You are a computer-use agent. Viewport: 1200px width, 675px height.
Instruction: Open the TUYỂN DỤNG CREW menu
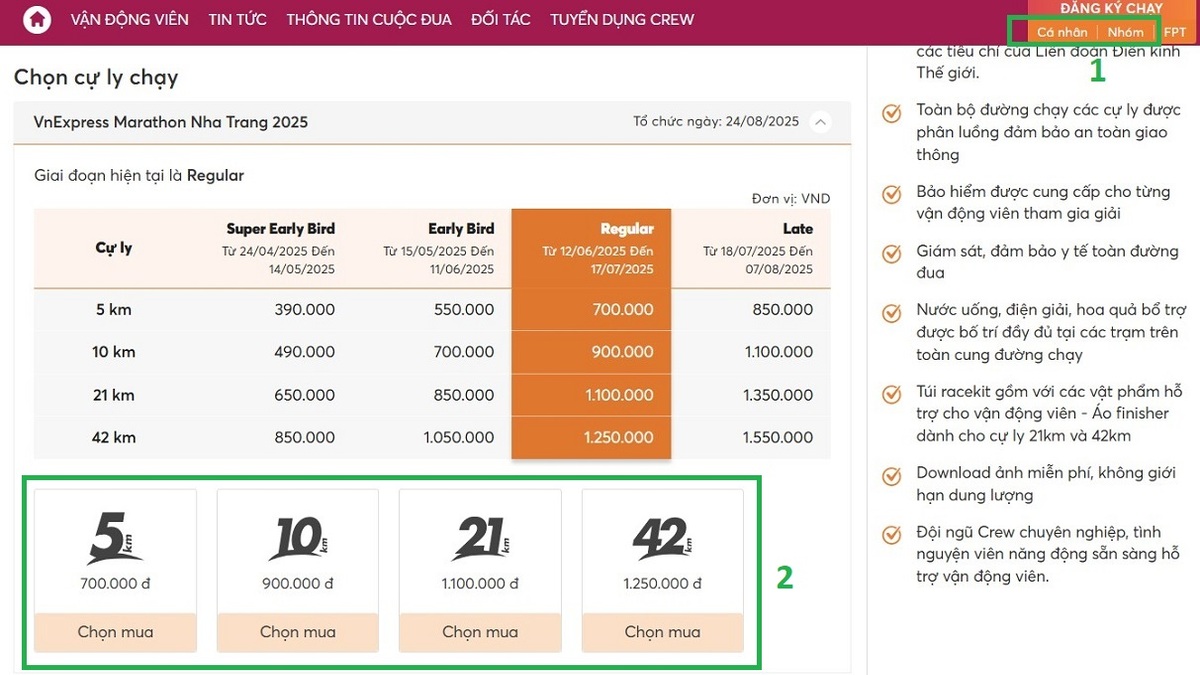[x=622, y=20]
